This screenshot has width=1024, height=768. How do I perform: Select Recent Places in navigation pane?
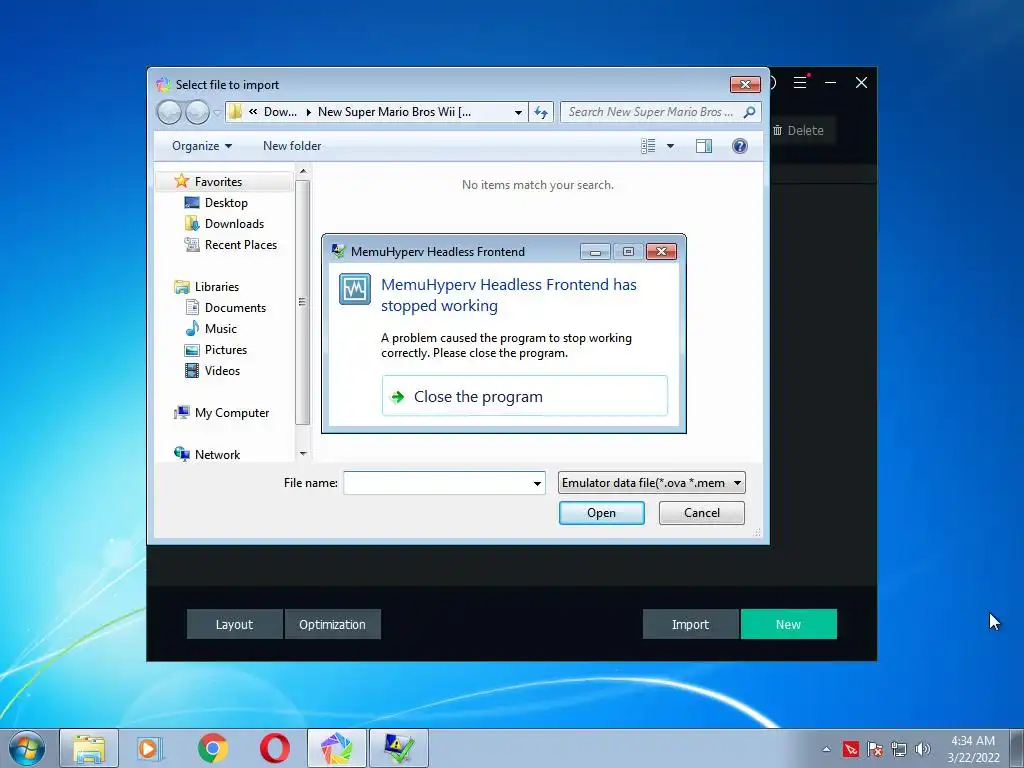click(240, 244)
